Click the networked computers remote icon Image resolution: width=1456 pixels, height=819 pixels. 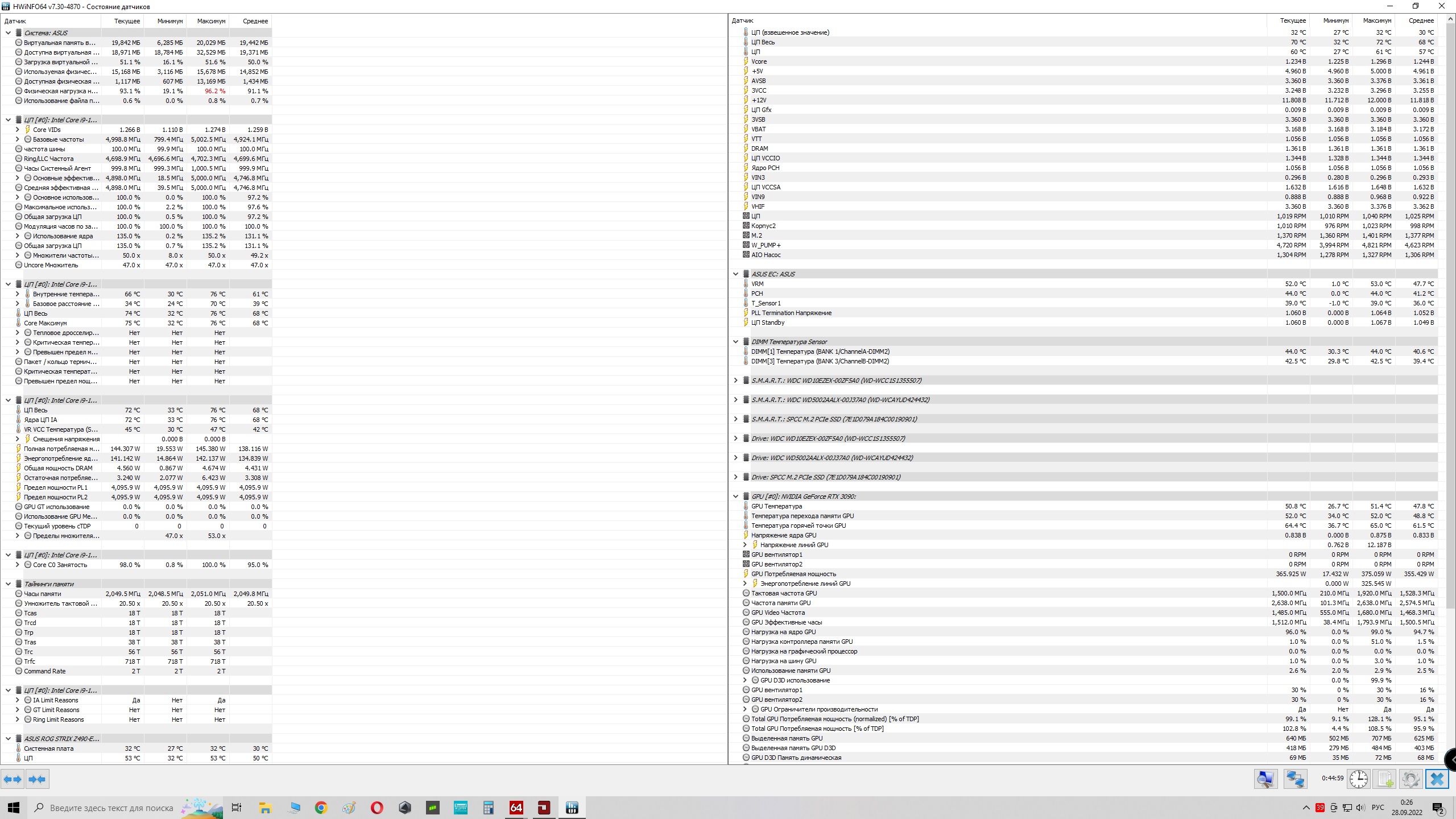[x=1295, y=779]
